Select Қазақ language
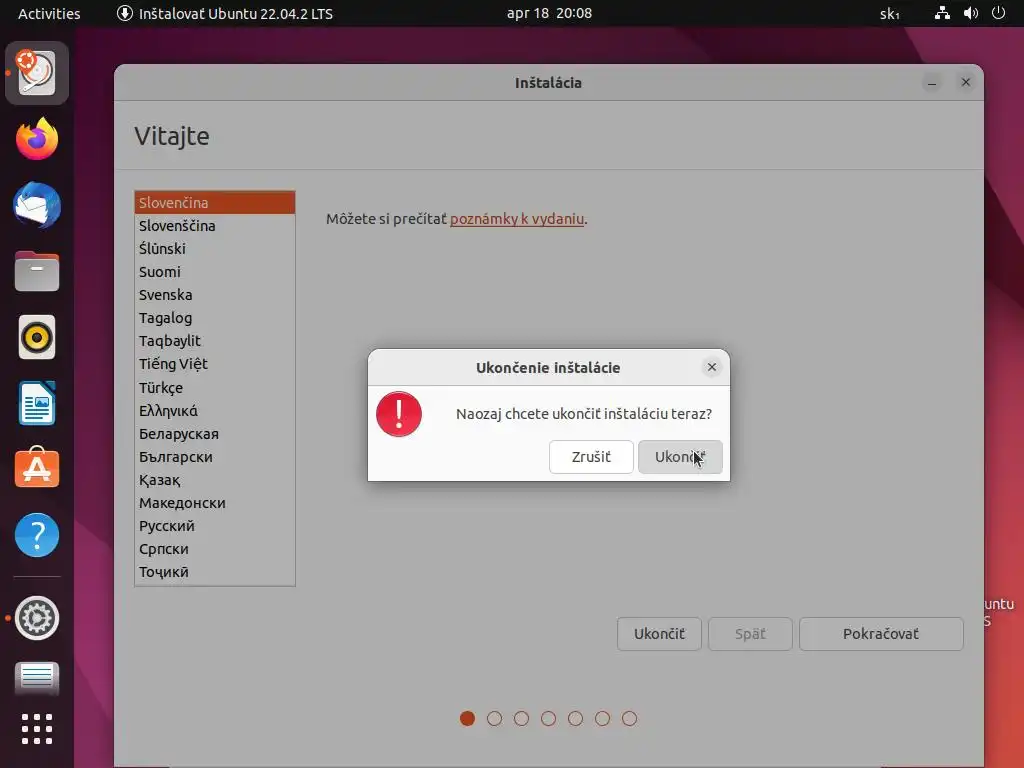Viewport: 1024px width, 768px height. pos(215,479)
